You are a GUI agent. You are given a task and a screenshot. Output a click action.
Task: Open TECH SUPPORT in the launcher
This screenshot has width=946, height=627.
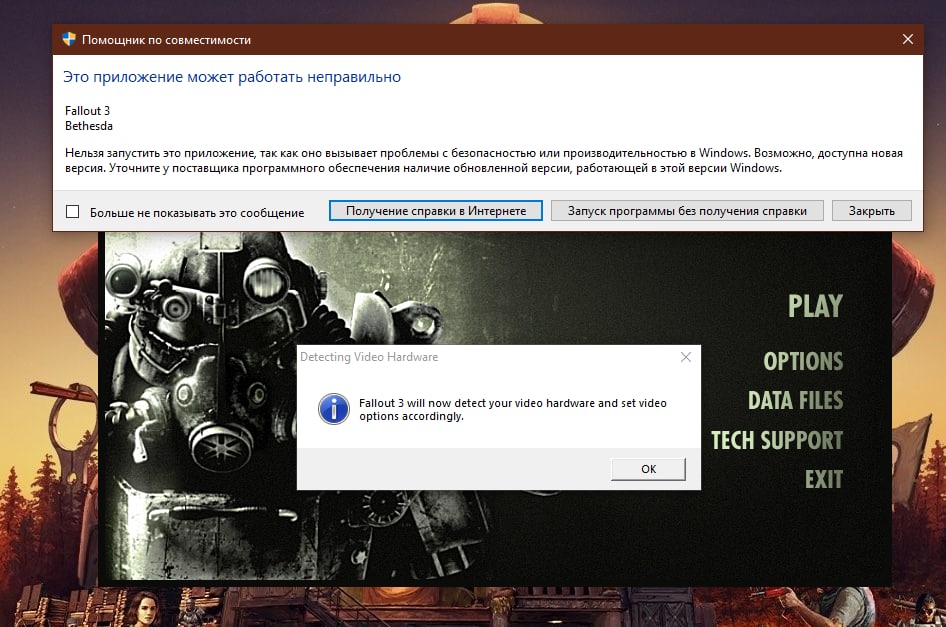(777, 440)
